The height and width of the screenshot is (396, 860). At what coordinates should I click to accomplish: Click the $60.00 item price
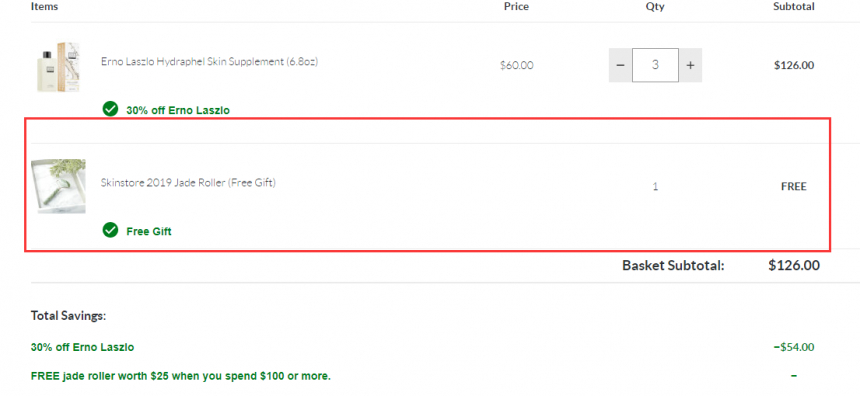point(516,65)
